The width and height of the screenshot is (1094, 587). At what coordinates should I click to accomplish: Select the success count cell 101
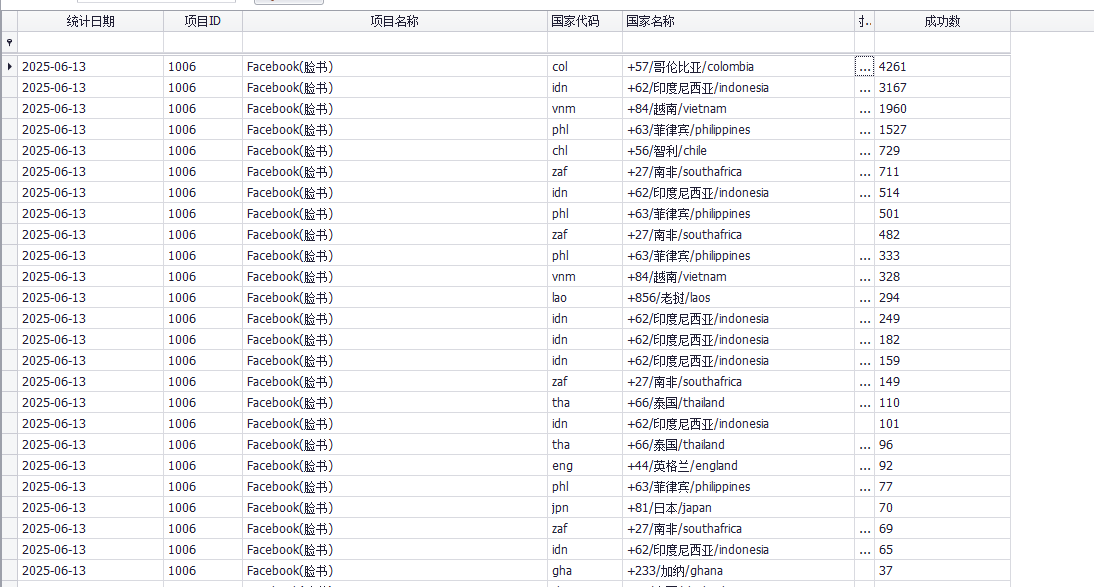[943, 423]
